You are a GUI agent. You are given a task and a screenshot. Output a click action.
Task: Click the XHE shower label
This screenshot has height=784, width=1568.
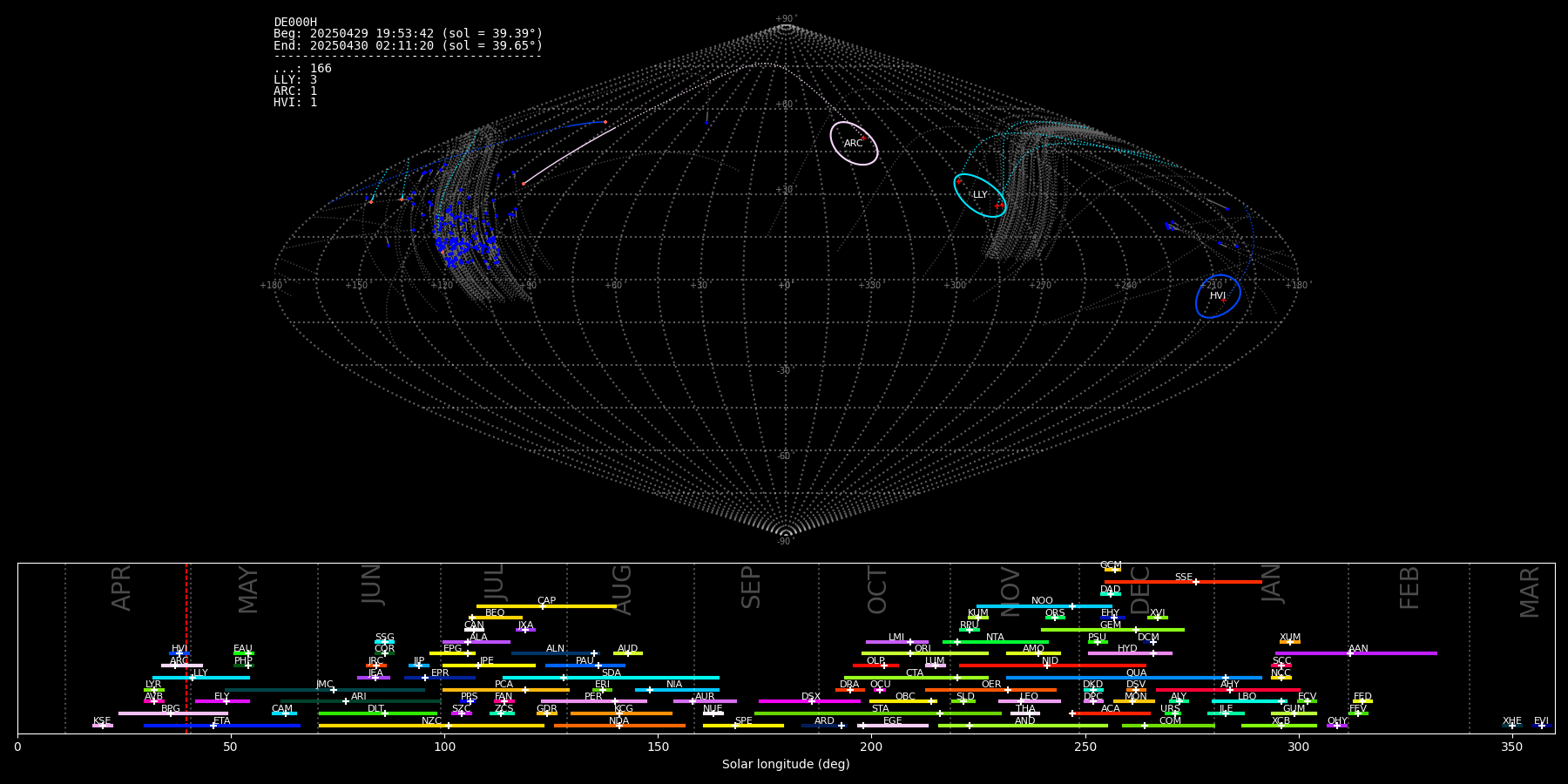pyautogui.click(x=1512, y=721)
